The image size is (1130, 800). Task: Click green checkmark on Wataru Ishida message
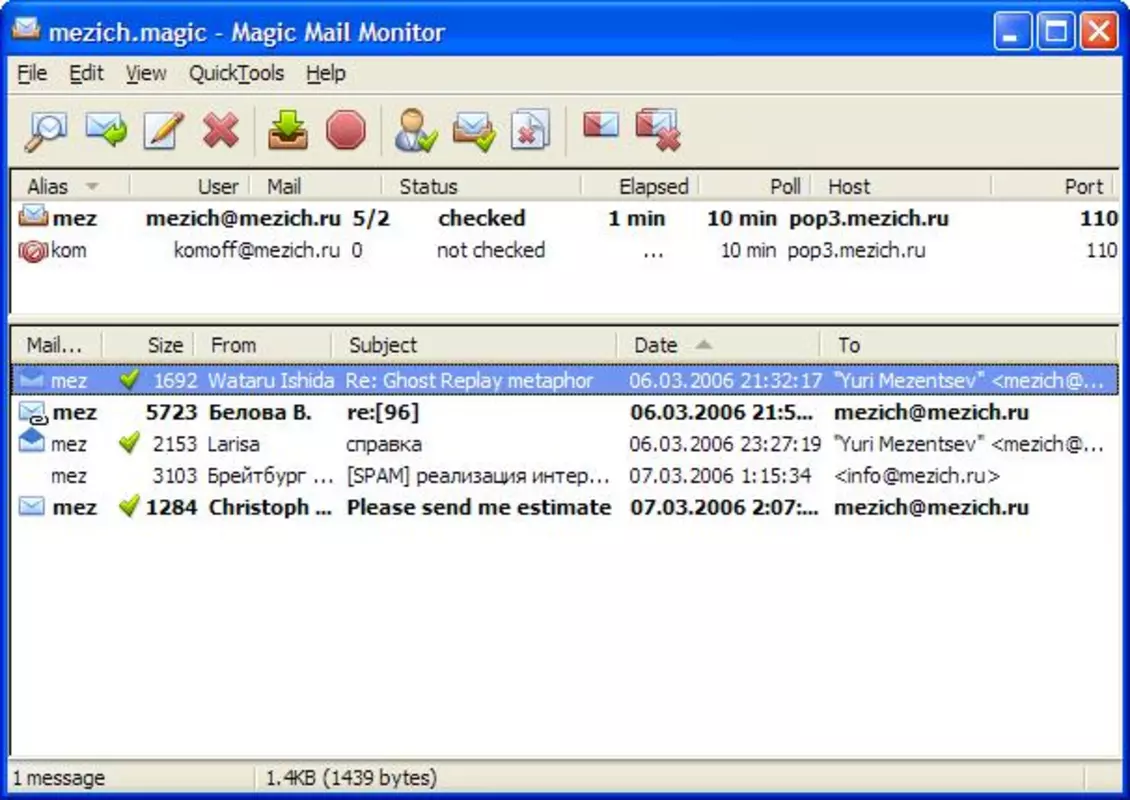(130, 379)
